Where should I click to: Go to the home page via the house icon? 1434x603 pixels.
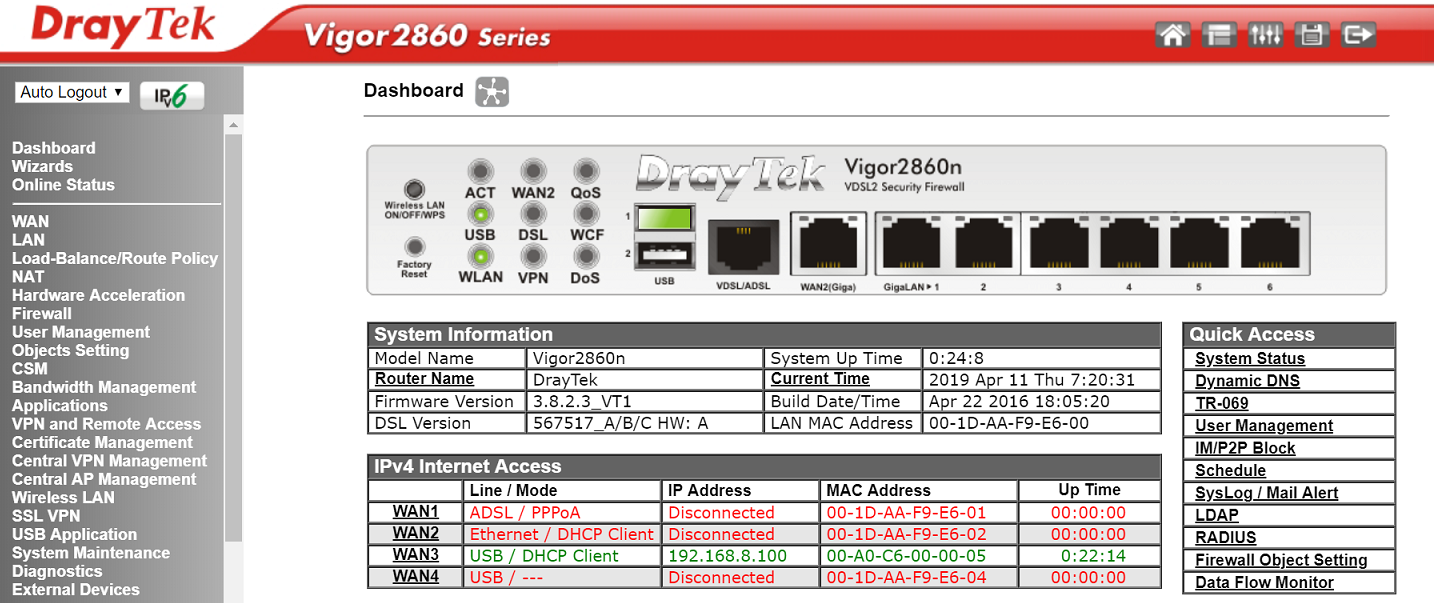1172,35
